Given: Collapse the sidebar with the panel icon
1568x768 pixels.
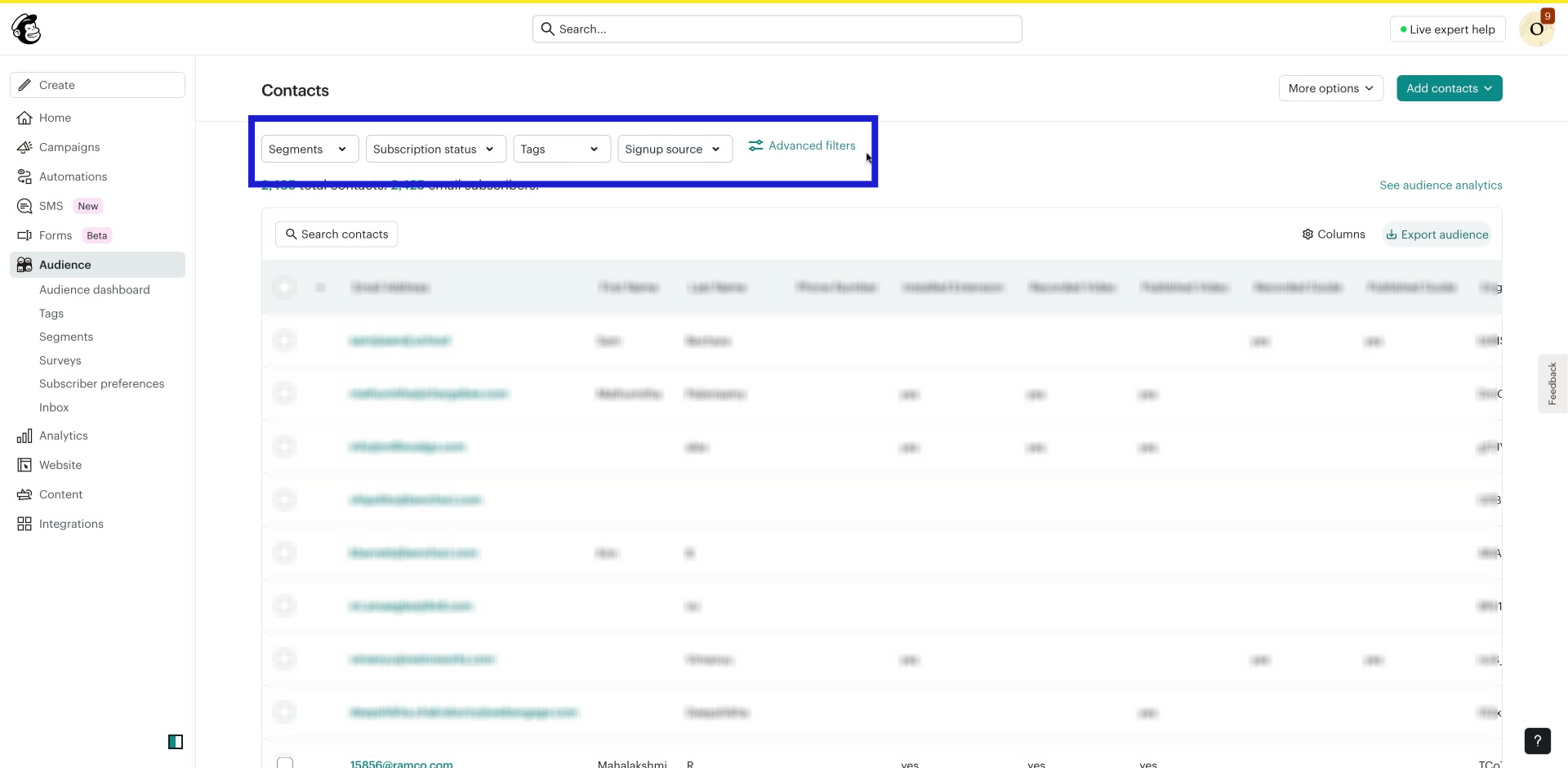Looking at the screenshot, I should click(x=176, y=742).
